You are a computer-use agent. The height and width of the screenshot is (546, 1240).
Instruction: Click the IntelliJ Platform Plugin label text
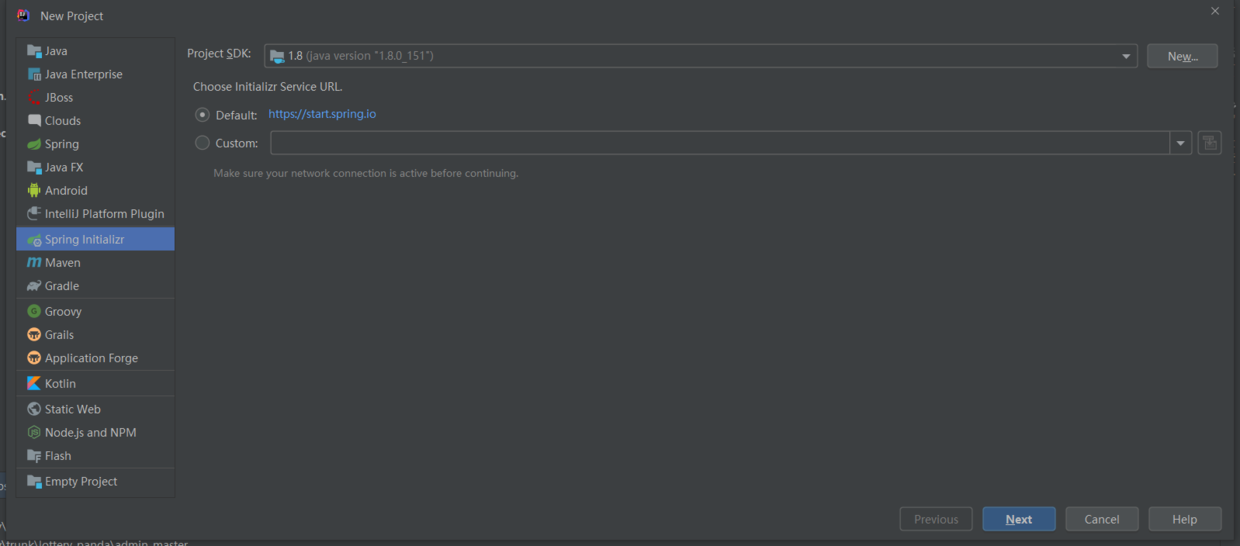pyautogui.click(x=105, y=214)
